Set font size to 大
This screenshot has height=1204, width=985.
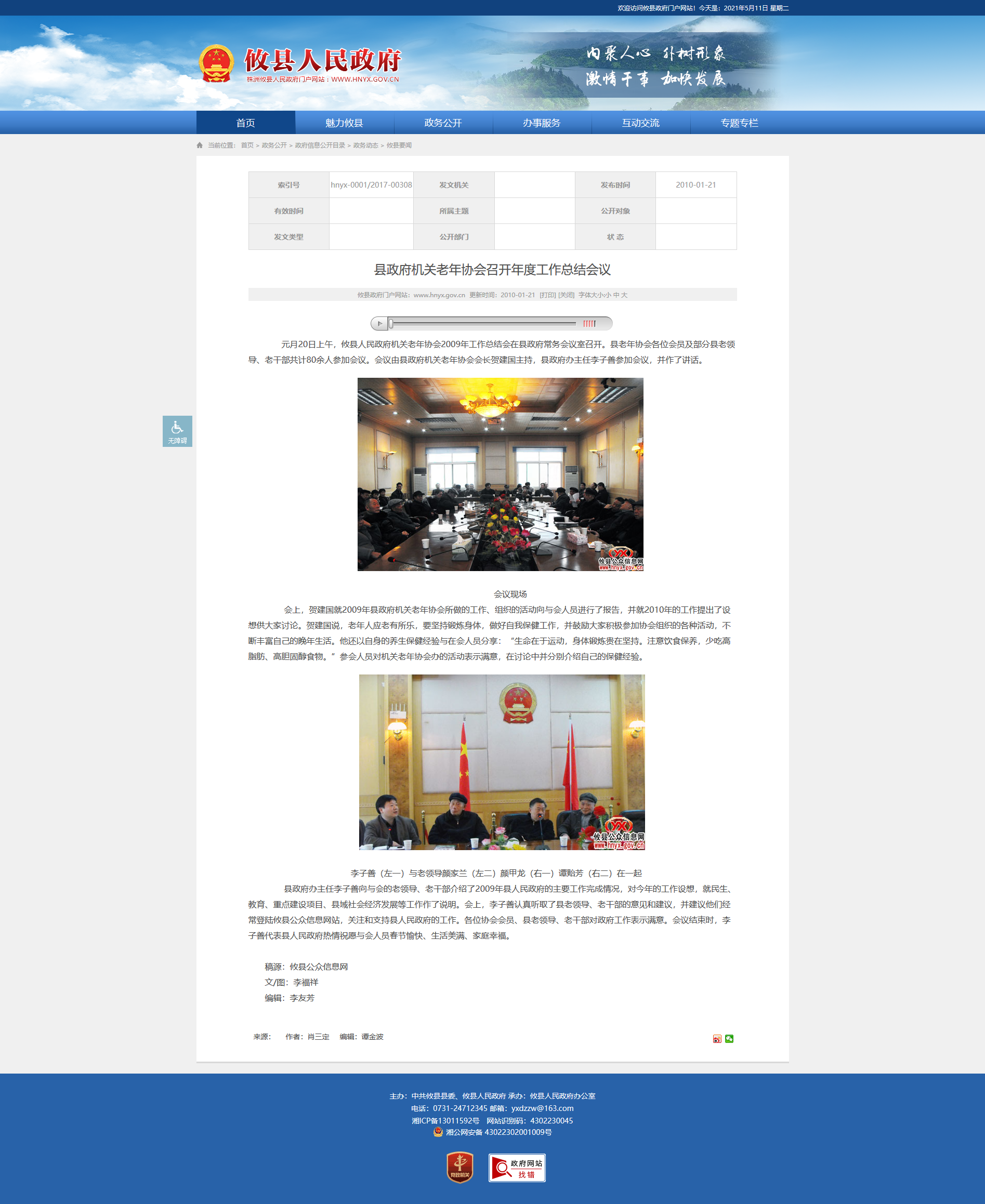pos(624,295)
